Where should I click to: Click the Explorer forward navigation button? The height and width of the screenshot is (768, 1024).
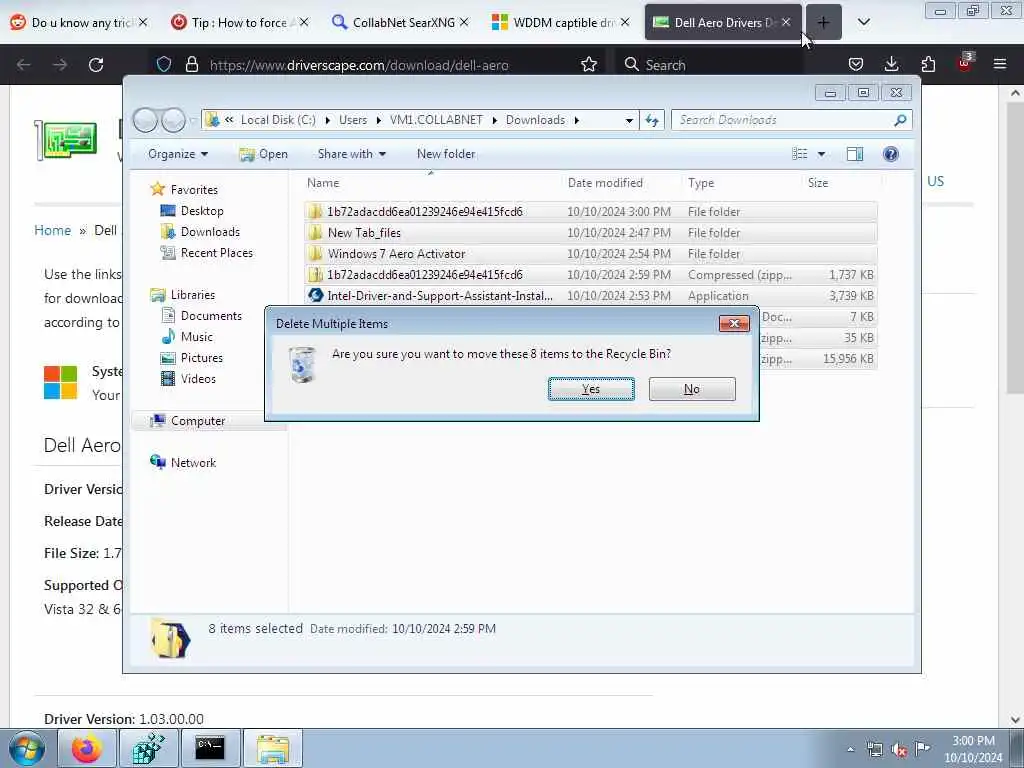click(173, 120)
